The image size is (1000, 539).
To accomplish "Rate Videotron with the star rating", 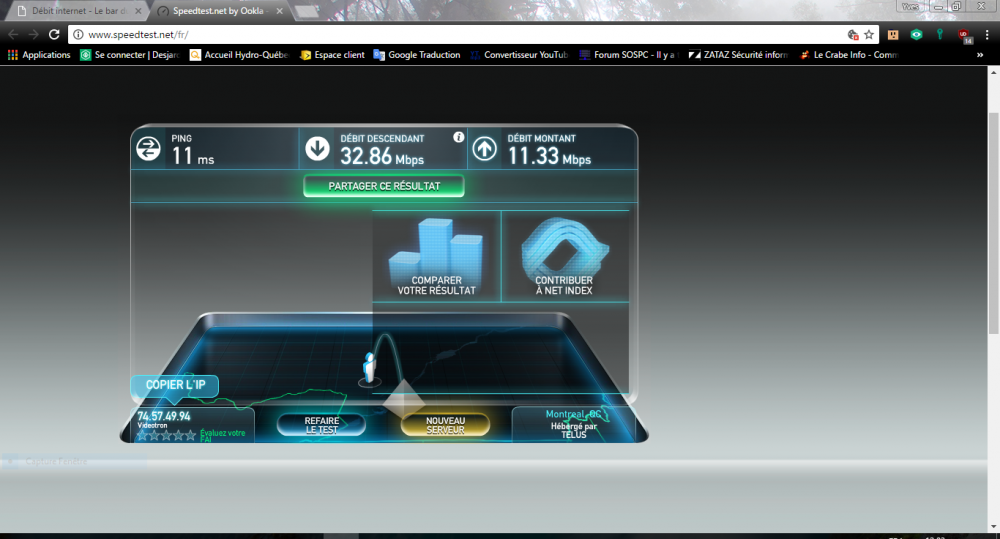I will pos(166,435).
